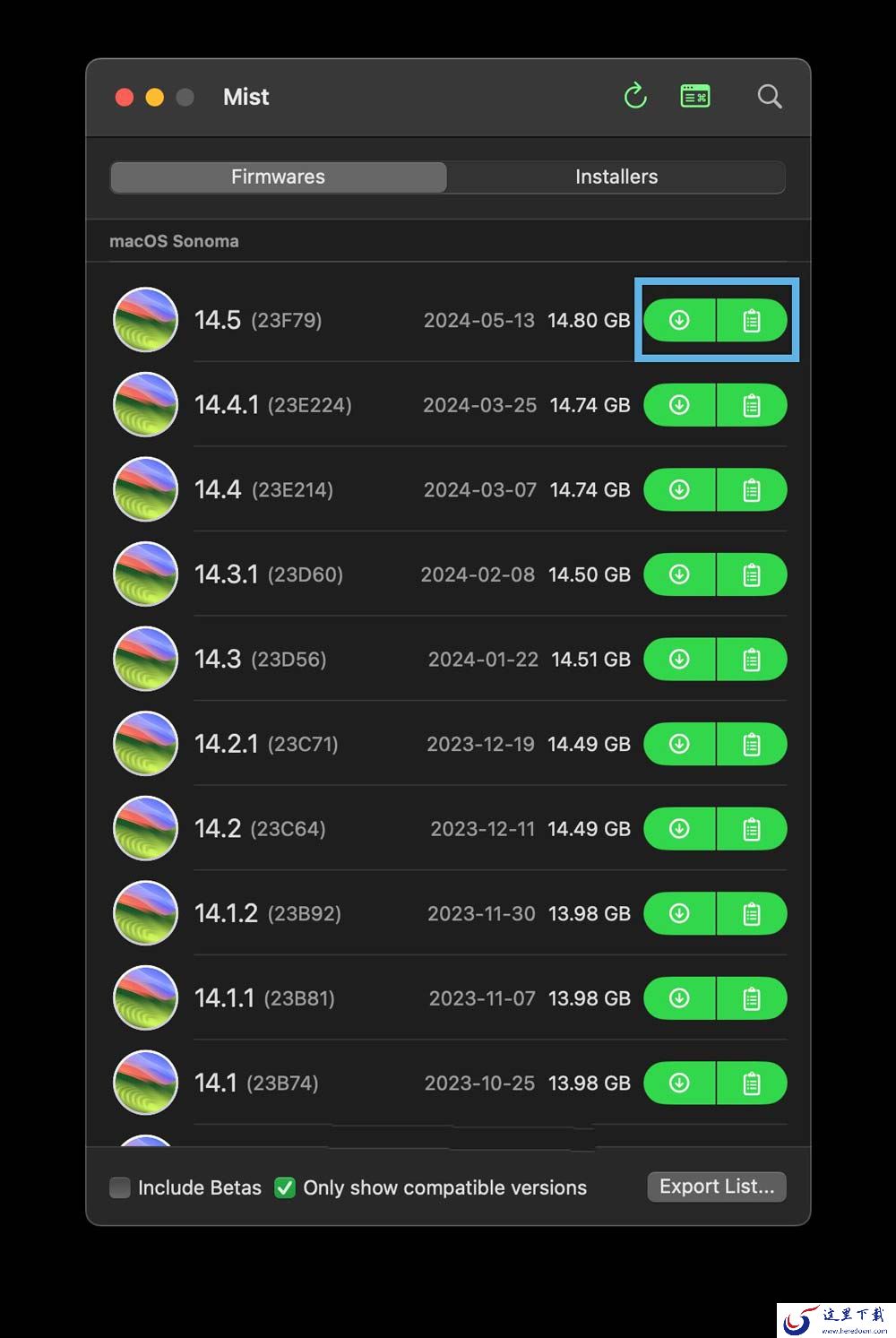Screen dimensions: 896x1338
Task: Select the 14.5 version label
Action: pos(218,320)
